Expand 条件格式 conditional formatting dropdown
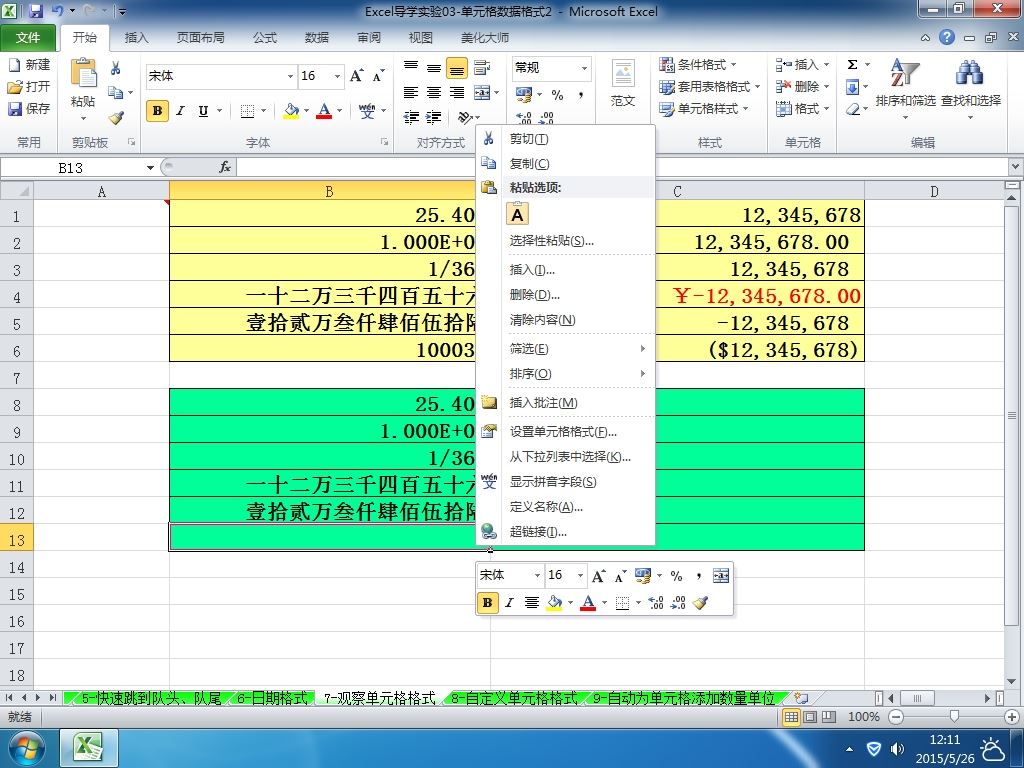 pos(733,65)
